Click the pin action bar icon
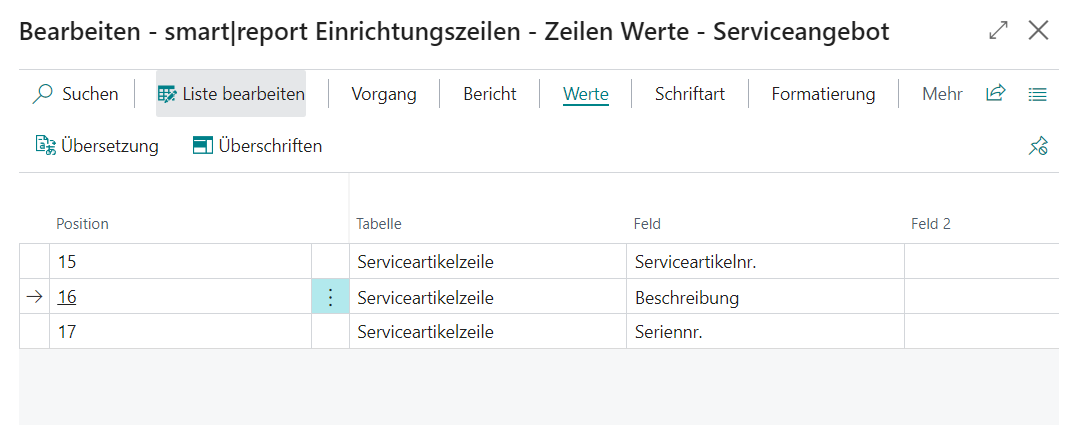1087x425 pixels. (1038, 147)
